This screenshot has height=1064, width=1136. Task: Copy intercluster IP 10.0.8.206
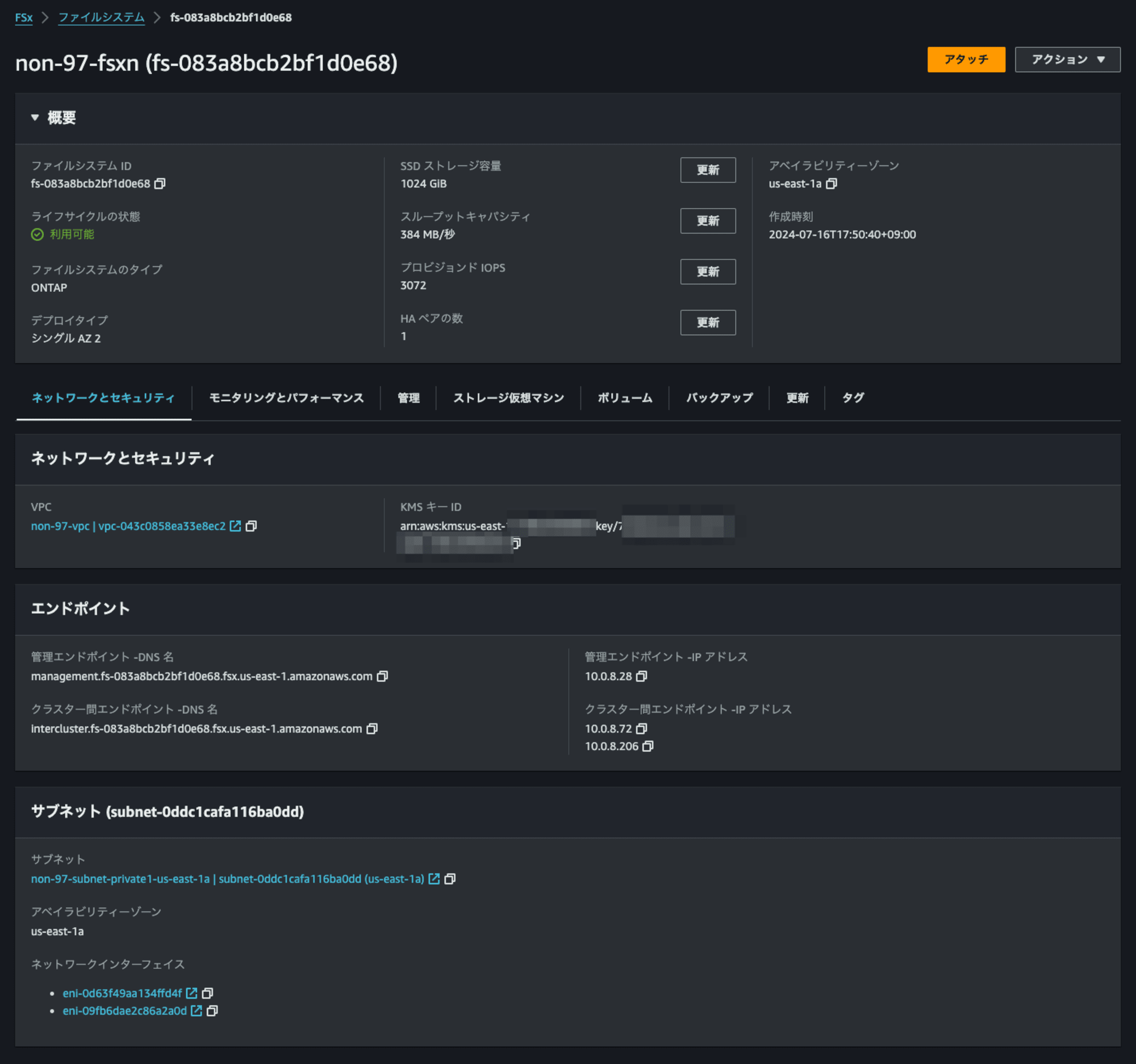click(x=648, y=746)
